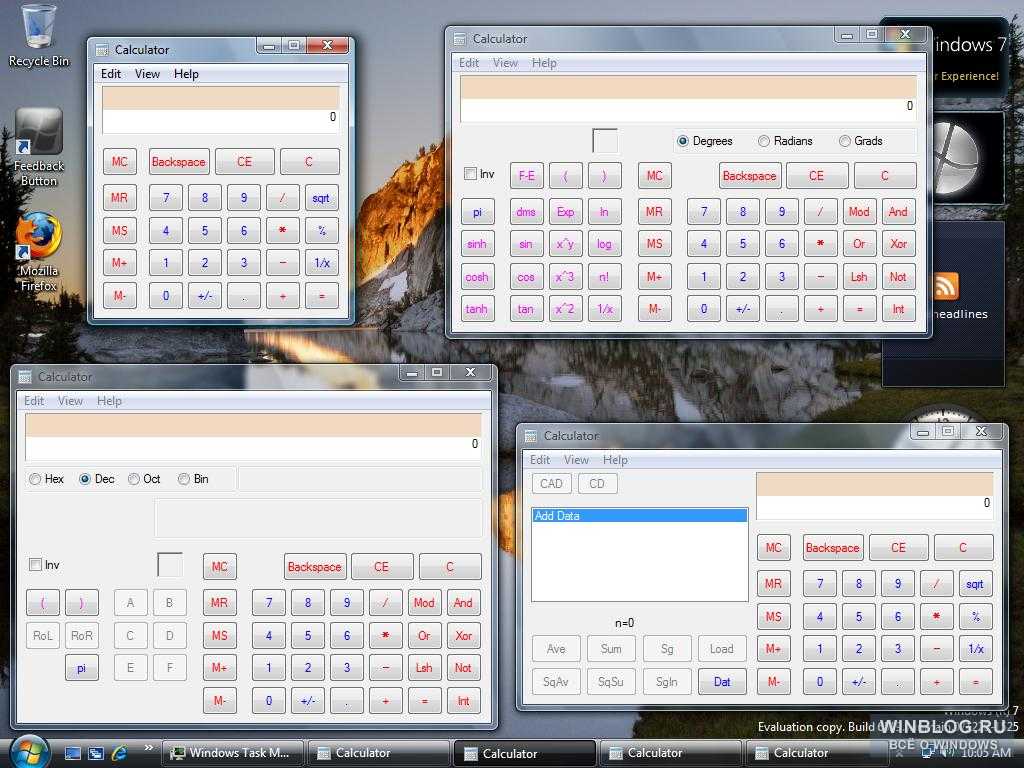This screenshot has width=1024, height=768.
Task: Click the RoR rotate right button
Action: click(x=82, y=635)
